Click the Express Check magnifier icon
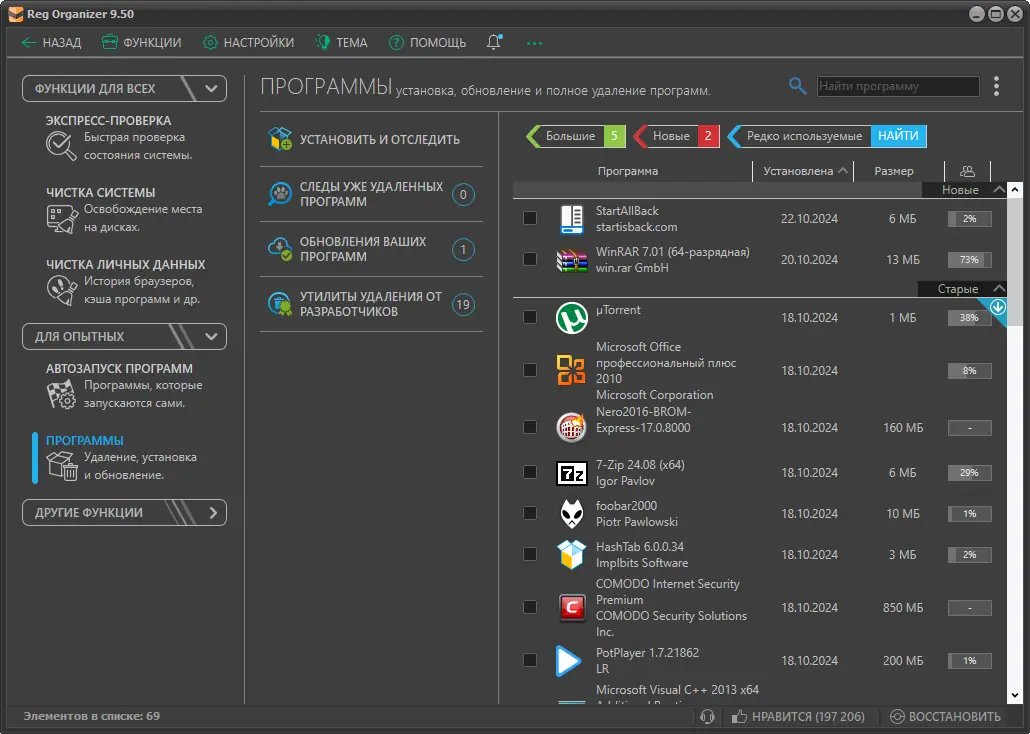 tap(61, 146)
